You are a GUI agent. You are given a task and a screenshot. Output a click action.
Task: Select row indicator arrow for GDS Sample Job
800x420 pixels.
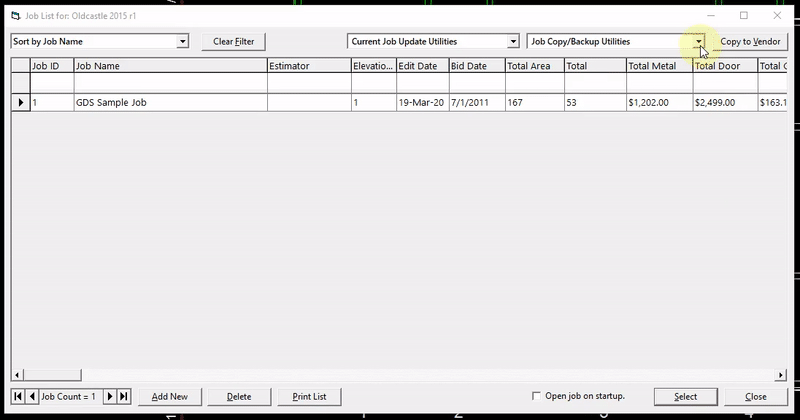[21, 103]
